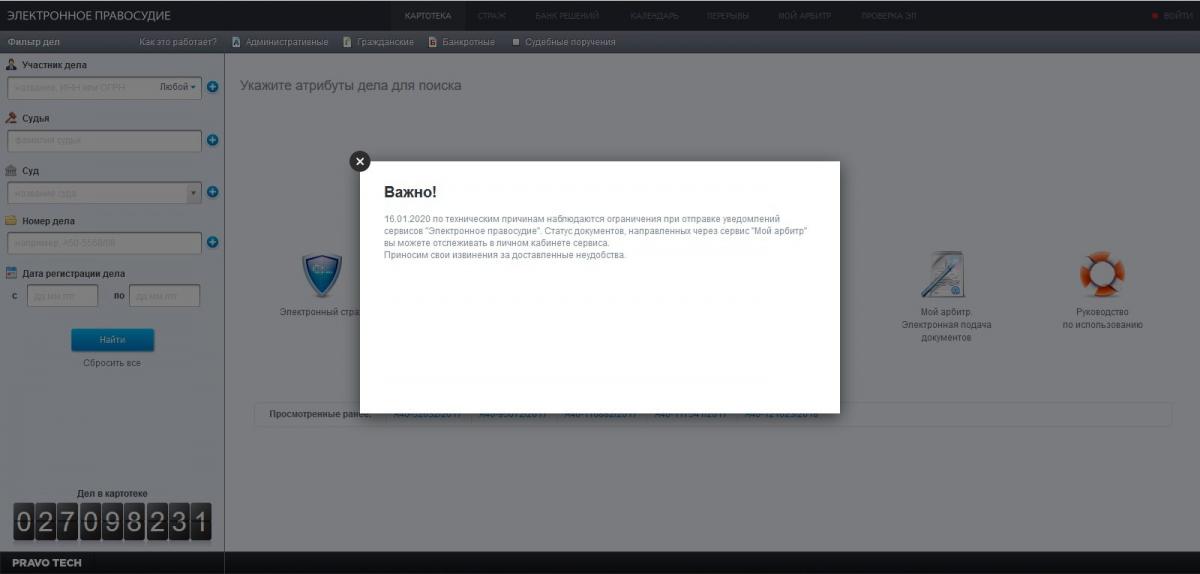The width and height of the screenshot is (1200, 574).
Task: Click the ВОЙТИ login link
Action: pos(1176,16)
